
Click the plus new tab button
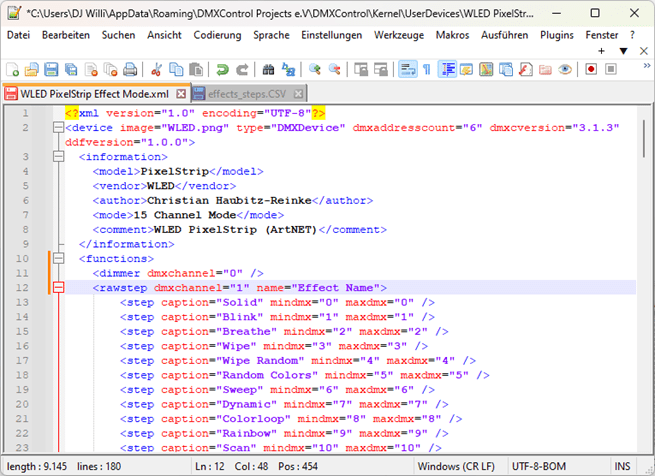[602, 51]
